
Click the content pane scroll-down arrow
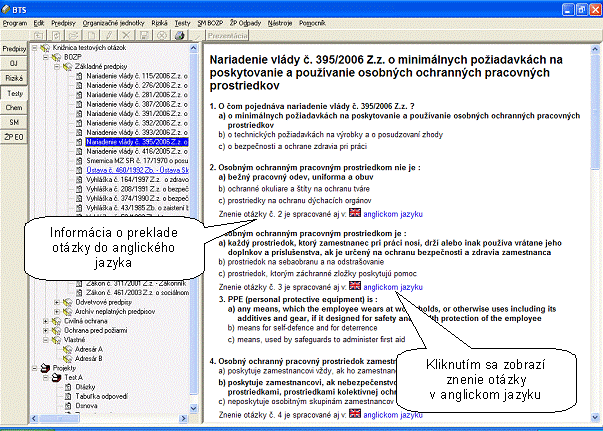click(595, 417)
